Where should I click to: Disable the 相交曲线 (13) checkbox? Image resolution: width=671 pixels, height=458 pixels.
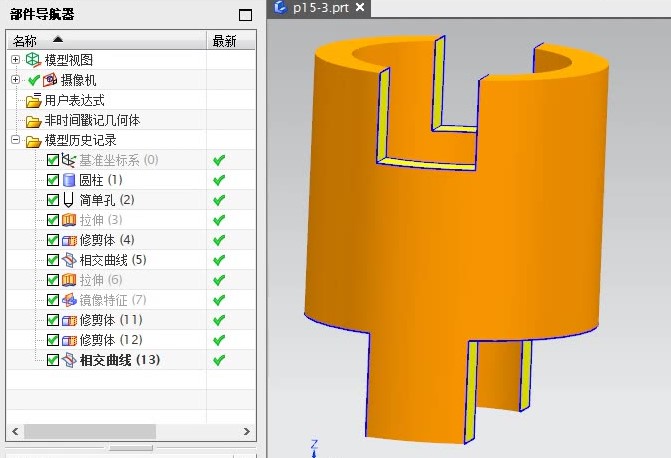coord(53,360)
